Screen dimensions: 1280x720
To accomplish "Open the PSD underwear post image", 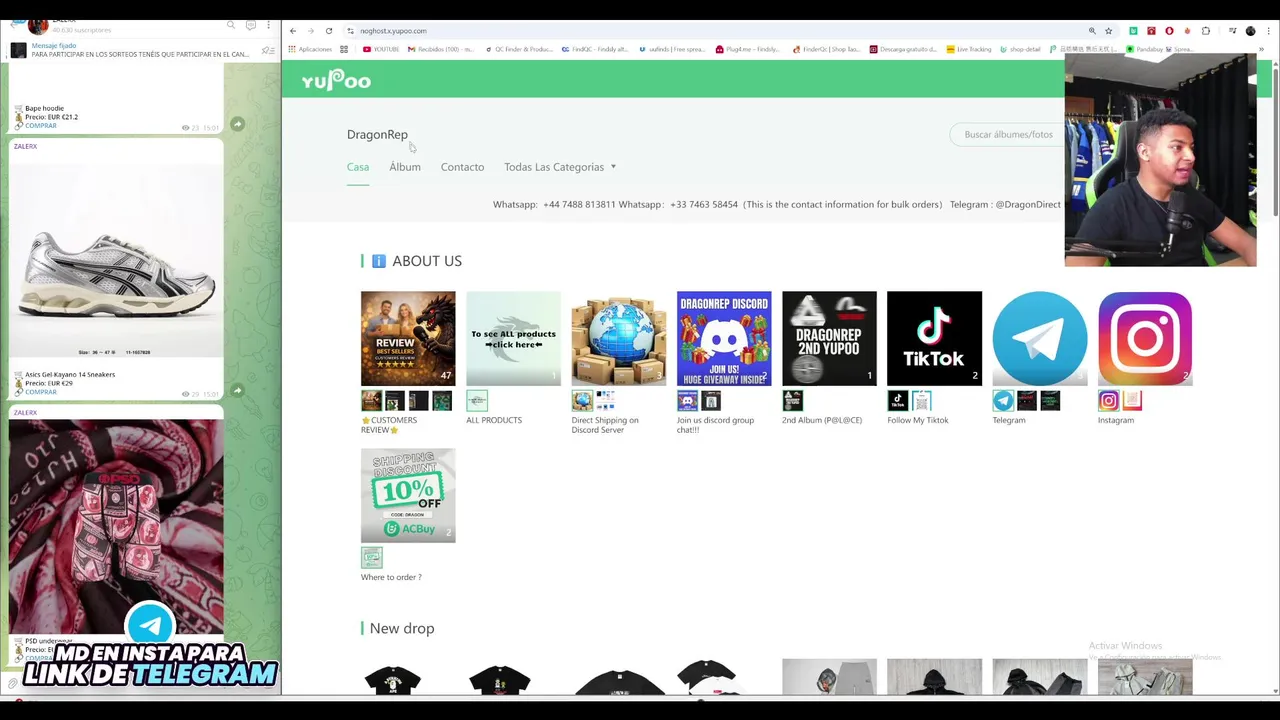I will pos(117,525).
